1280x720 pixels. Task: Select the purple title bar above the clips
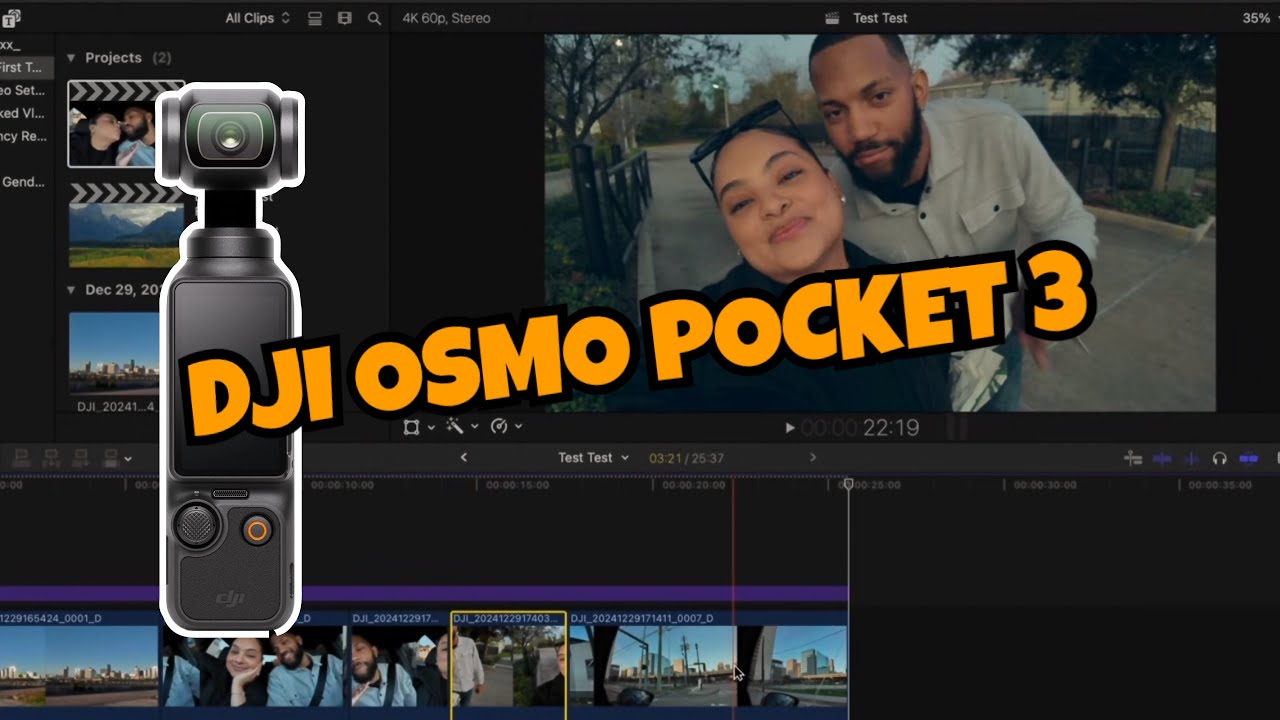click(x=424, y=594)
